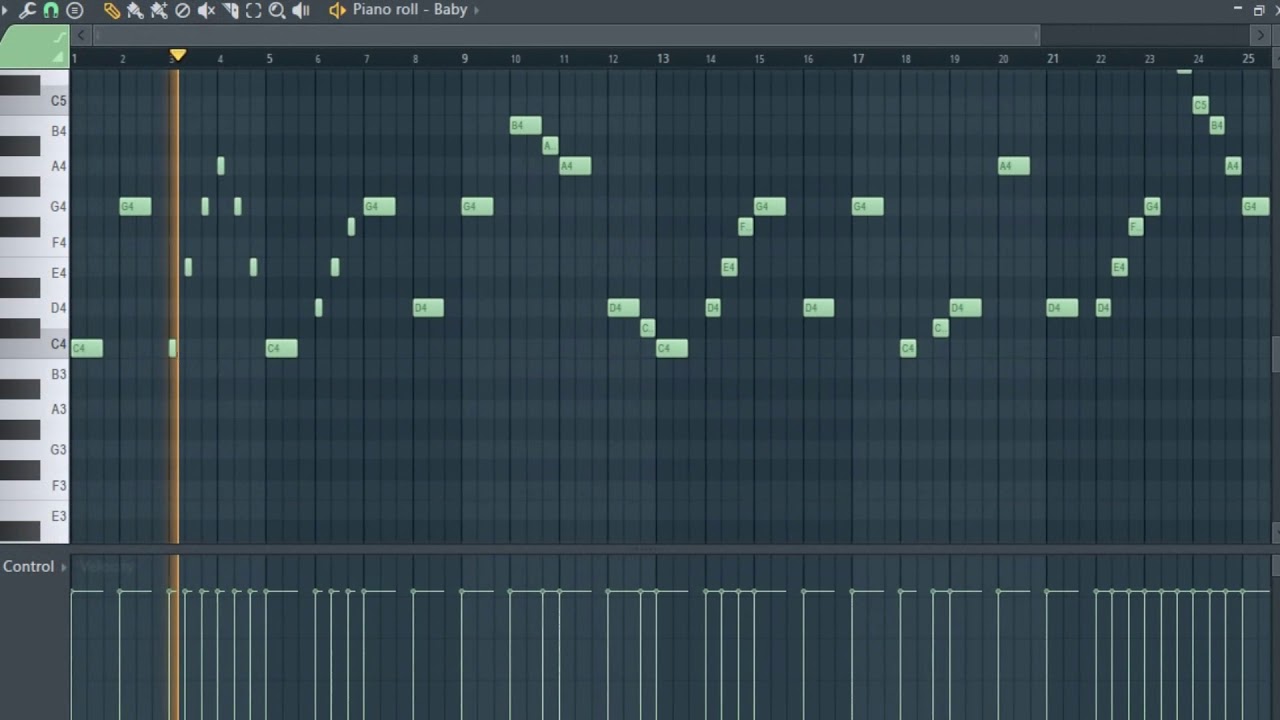1280x720 pixels.
Task: Select the Draw pencil tool
Action: point(112,10)
